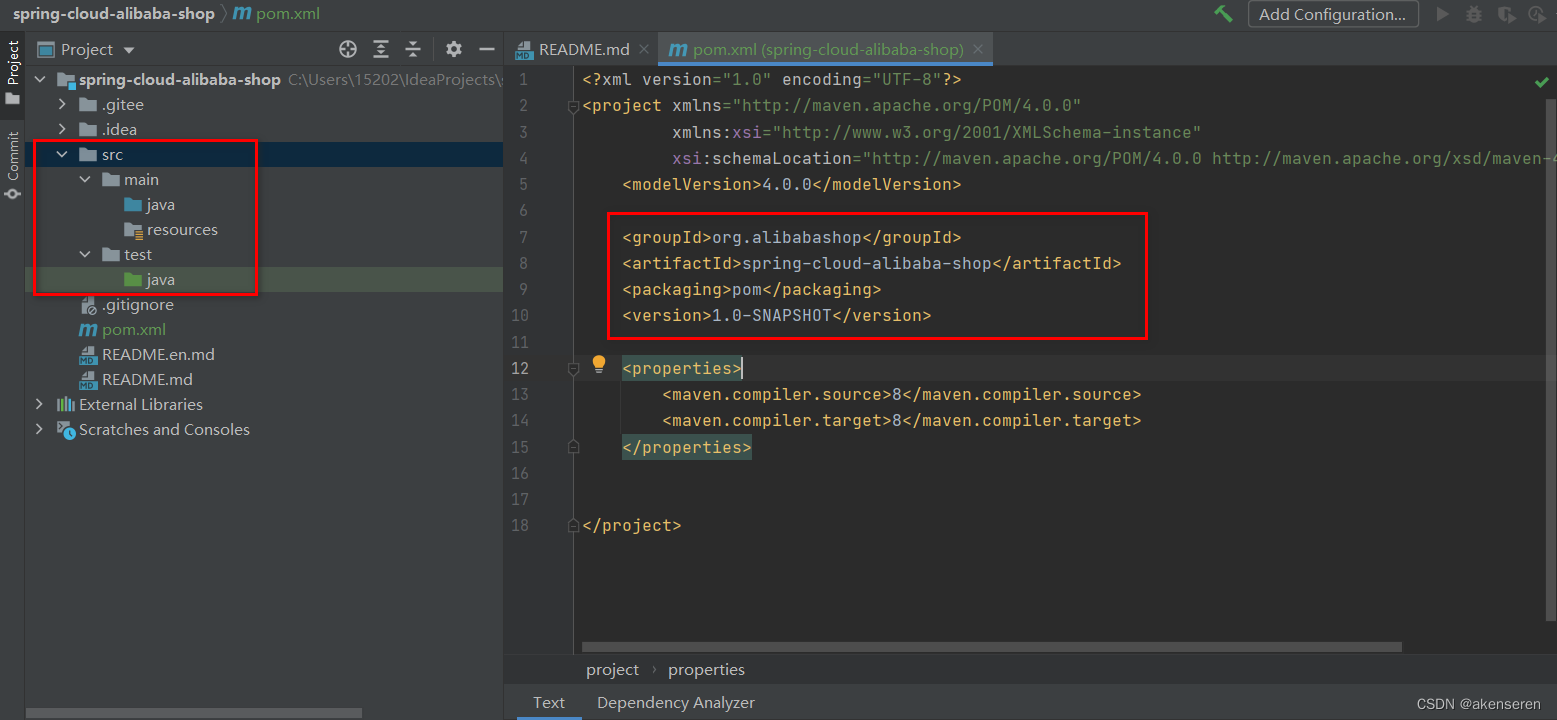Close the README.md tab

644,49
